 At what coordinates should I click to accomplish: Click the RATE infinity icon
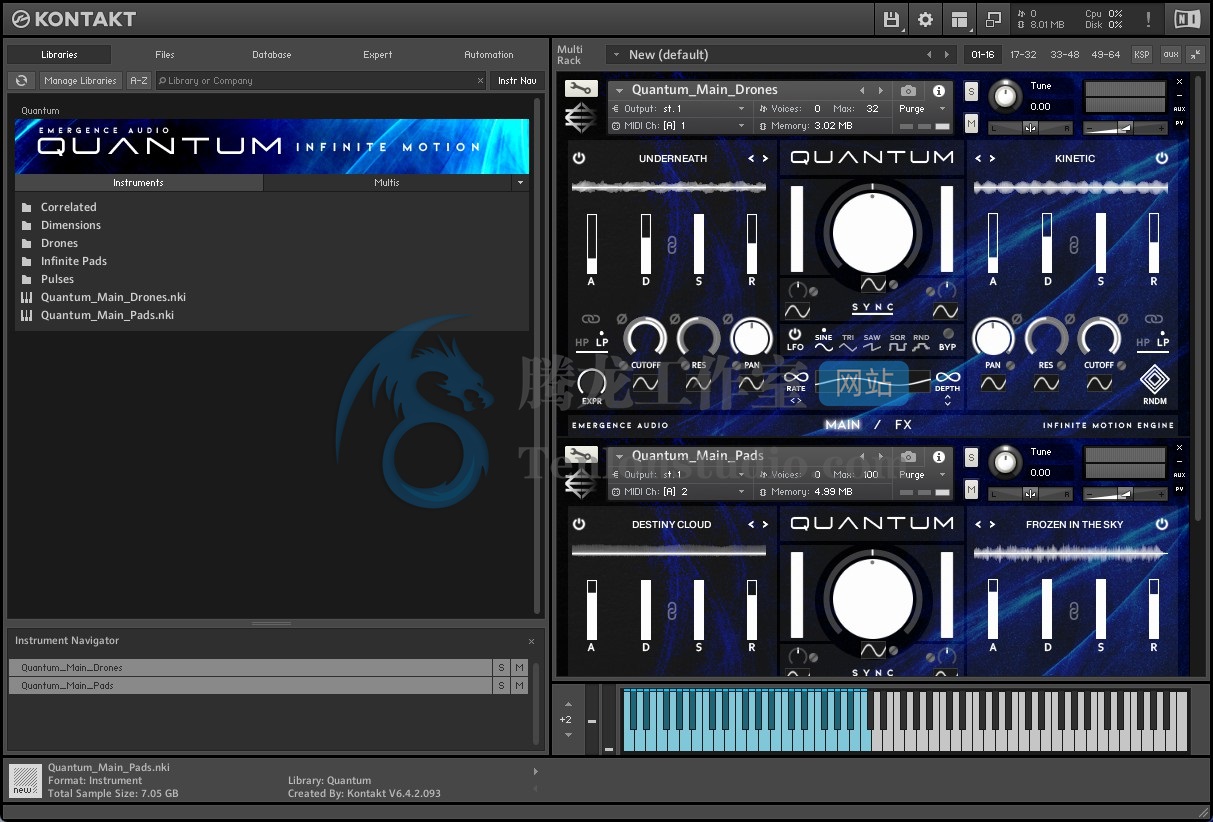click(796, 377)
